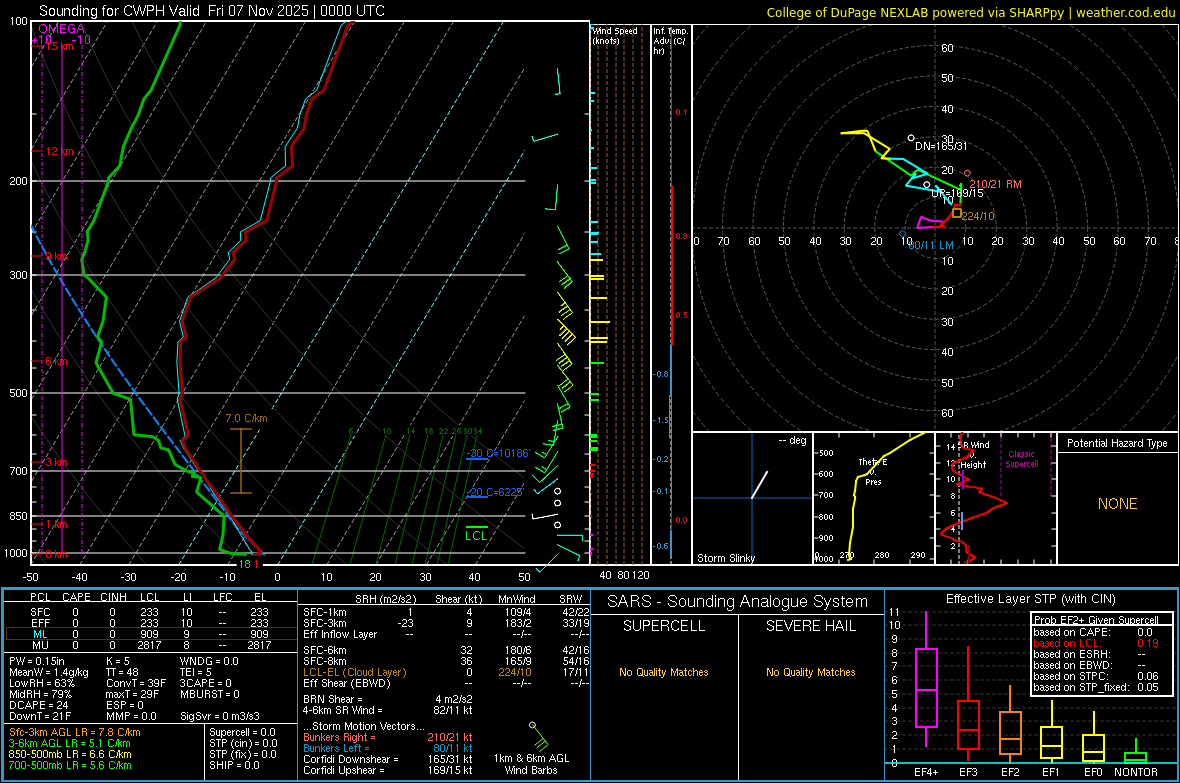The image size is (1180, 783).
Task: Click MeanW = 1.4g/kg value
Action: tap(48, 672)
